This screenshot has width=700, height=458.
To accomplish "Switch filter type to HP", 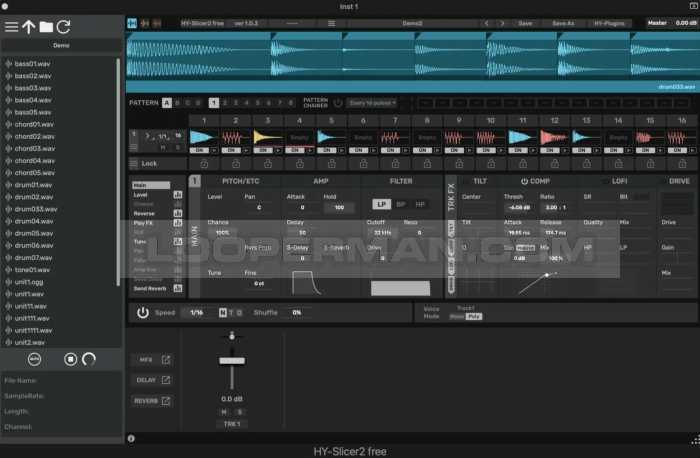I will (x=420, y=204).
